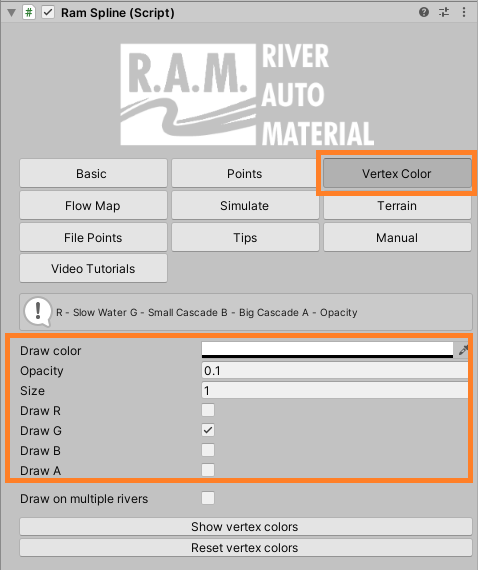The image size is (478, 570).
Task: Click Show vertex colors button
Action: click(x=246, y=527)
